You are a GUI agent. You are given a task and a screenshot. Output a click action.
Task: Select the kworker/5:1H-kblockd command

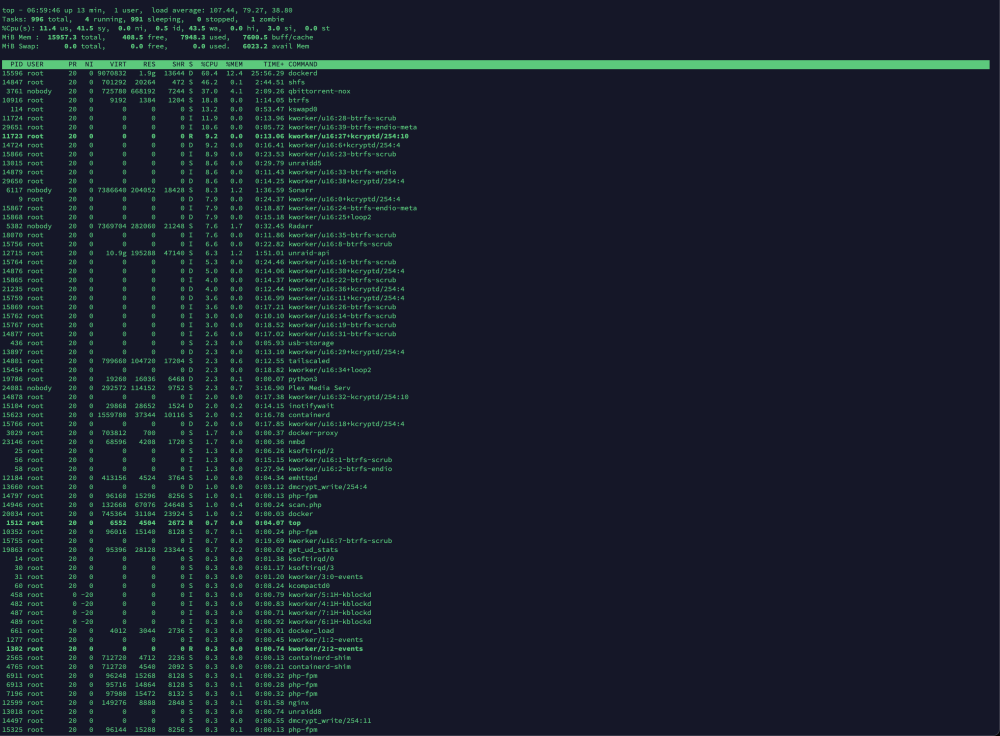pyautogui.click(x=330, y=594)
